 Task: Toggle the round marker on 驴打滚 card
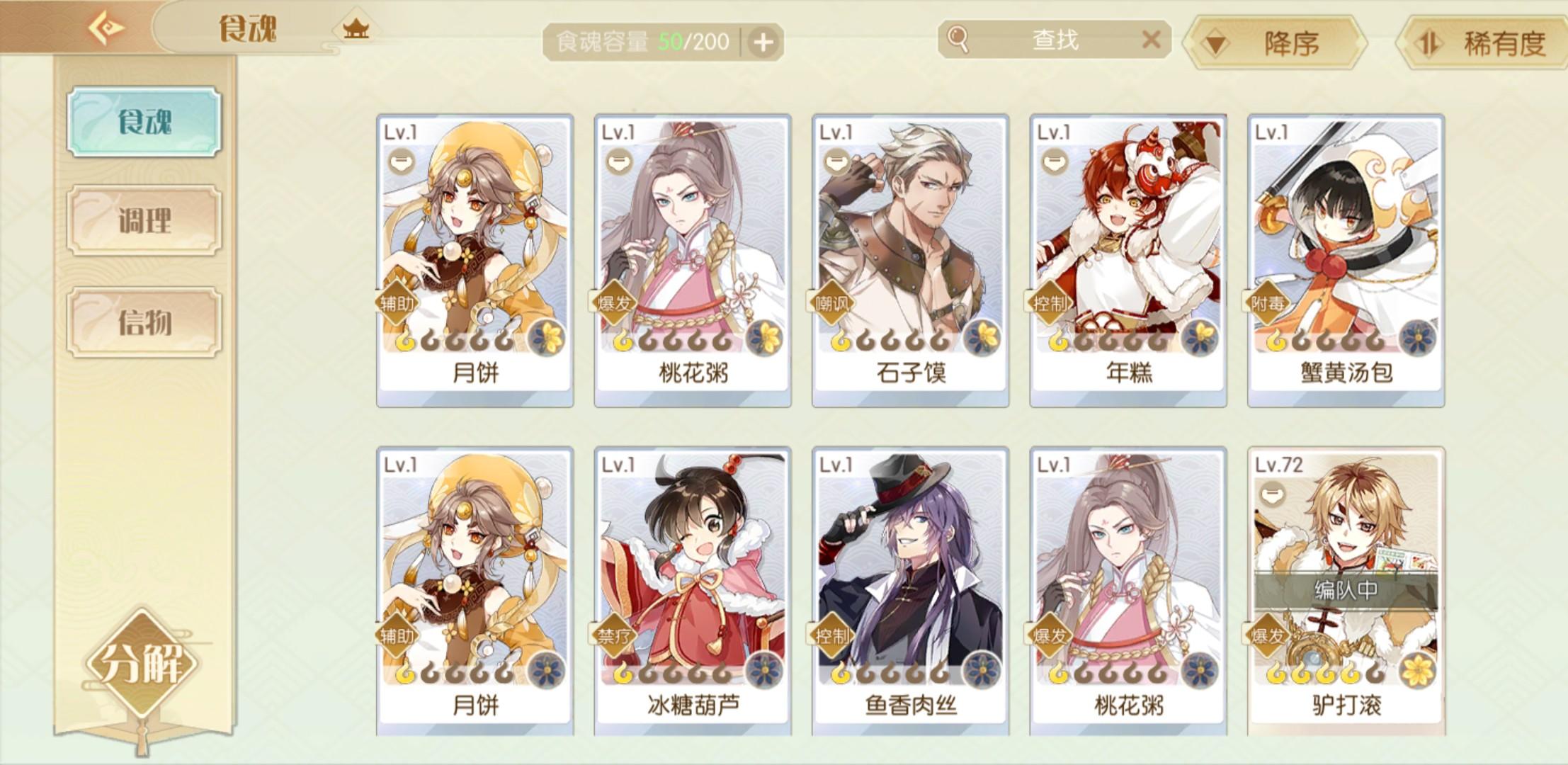click(x=1273, y=493)
